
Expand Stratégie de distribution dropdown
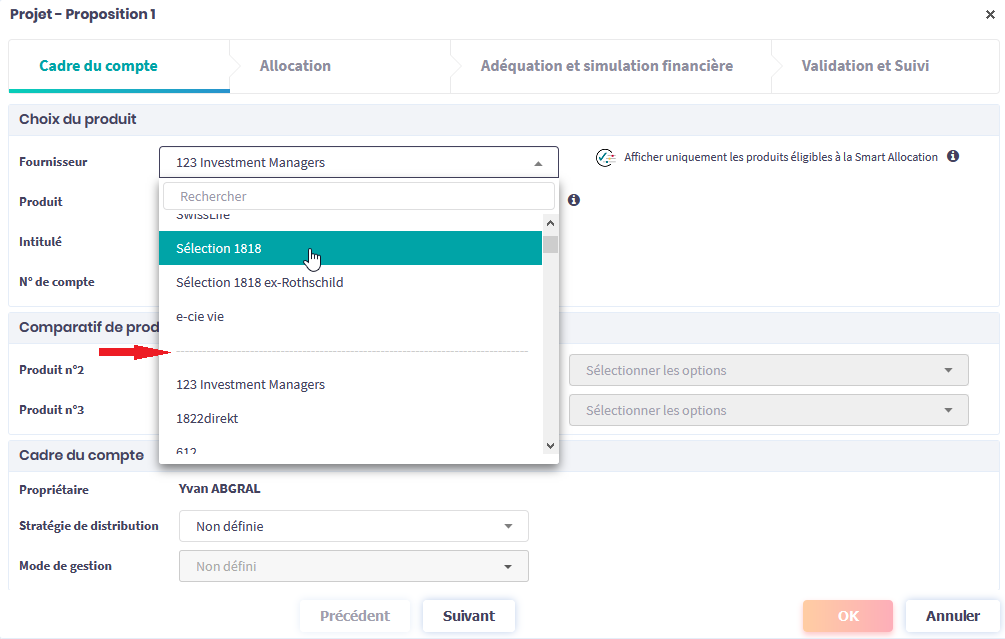click(x=353, y=526)
